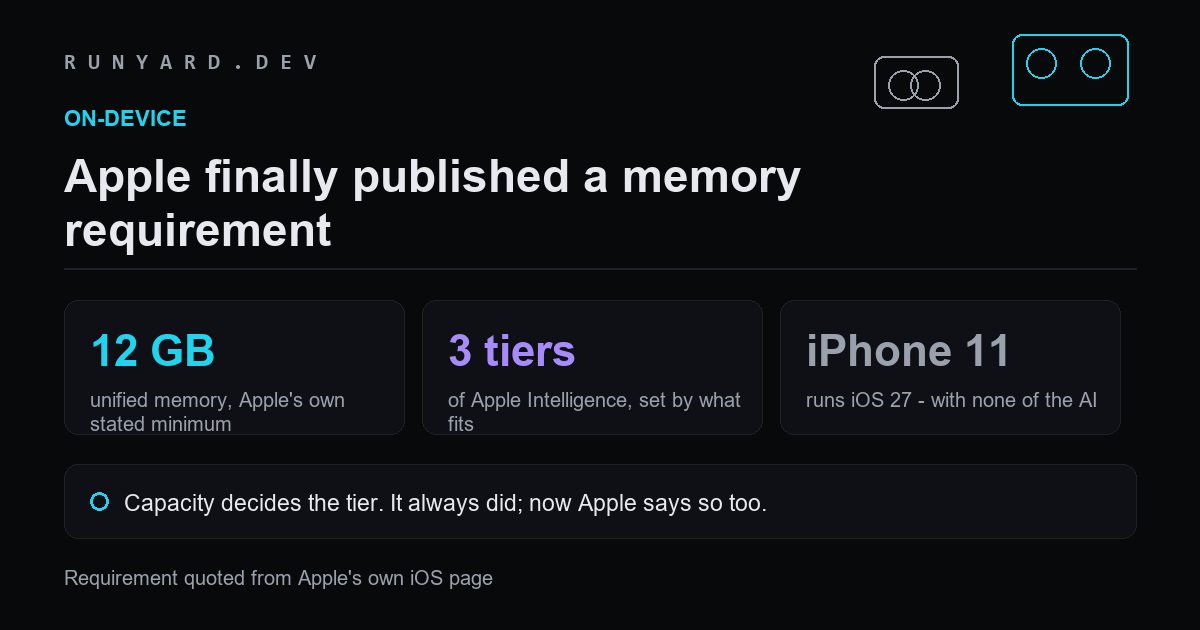The width and height of the screenshot is (1200, 630).
Task: Choose the first stat card about memory
Action: pos(234,367)
